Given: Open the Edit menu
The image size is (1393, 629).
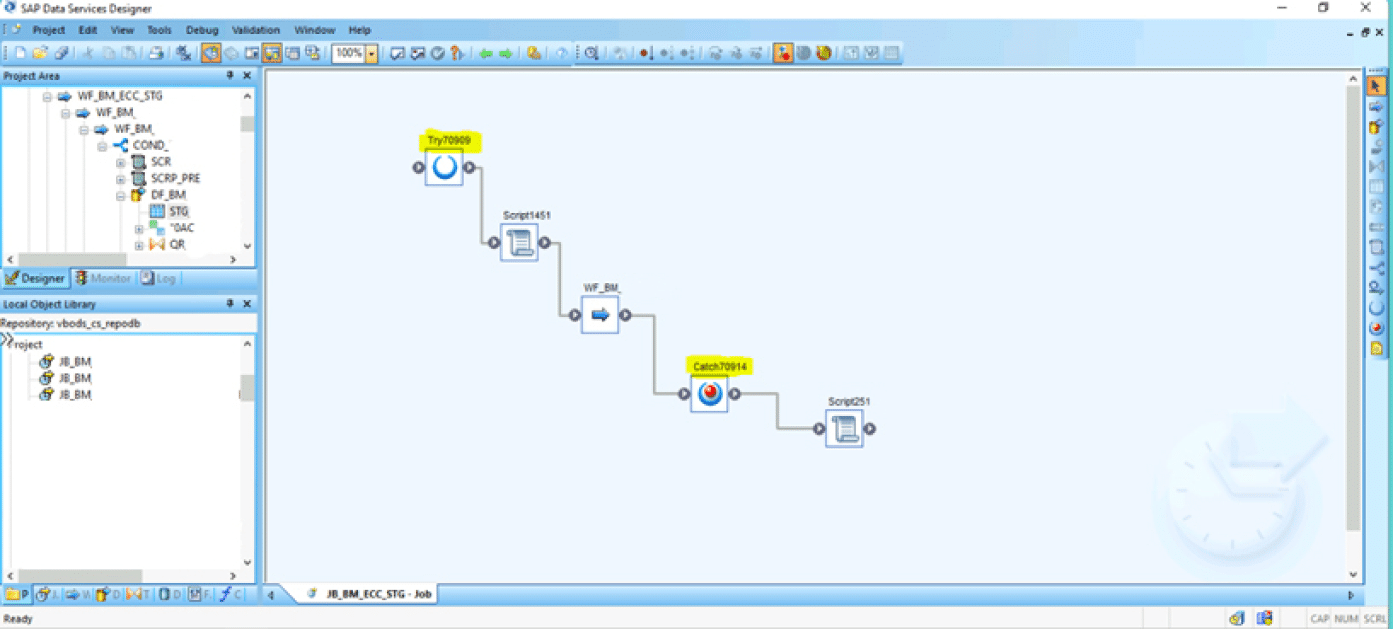Looking at the screenshot, I should click(x=88, y=30).
